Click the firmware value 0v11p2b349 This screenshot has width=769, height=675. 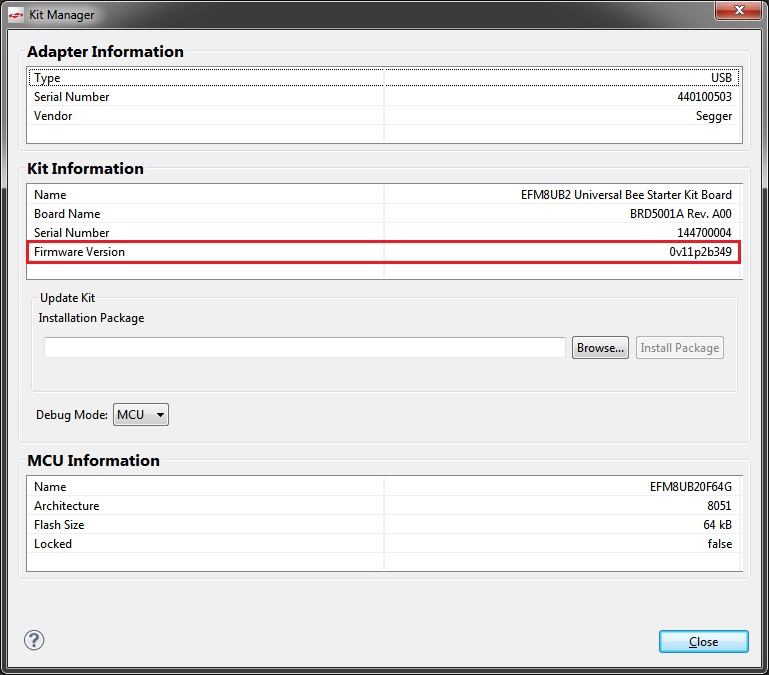click(700, 252)
